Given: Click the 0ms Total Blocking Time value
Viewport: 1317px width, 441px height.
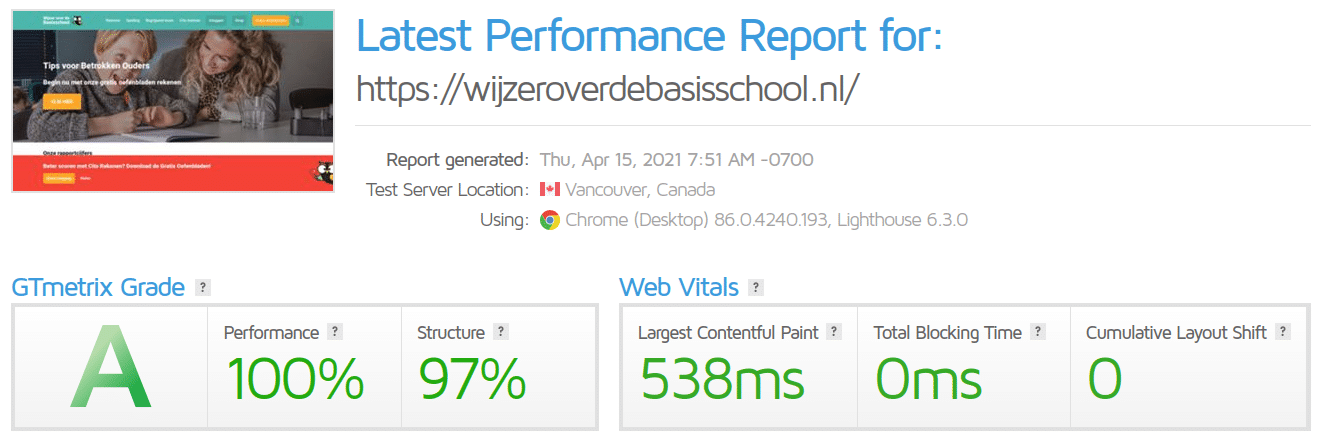Looking at the screenshot, I should coord(929,380).
